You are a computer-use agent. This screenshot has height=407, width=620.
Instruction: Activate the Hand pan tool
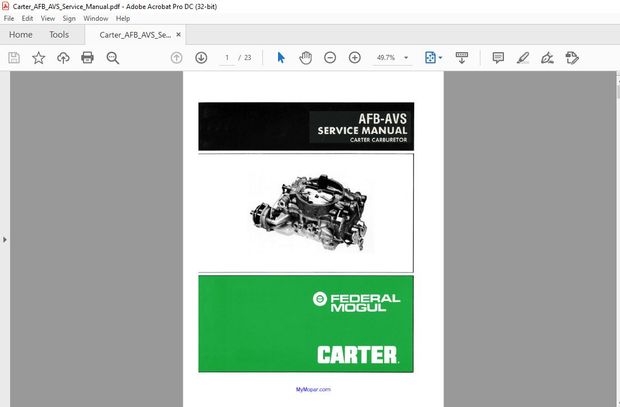coord(306,58)
